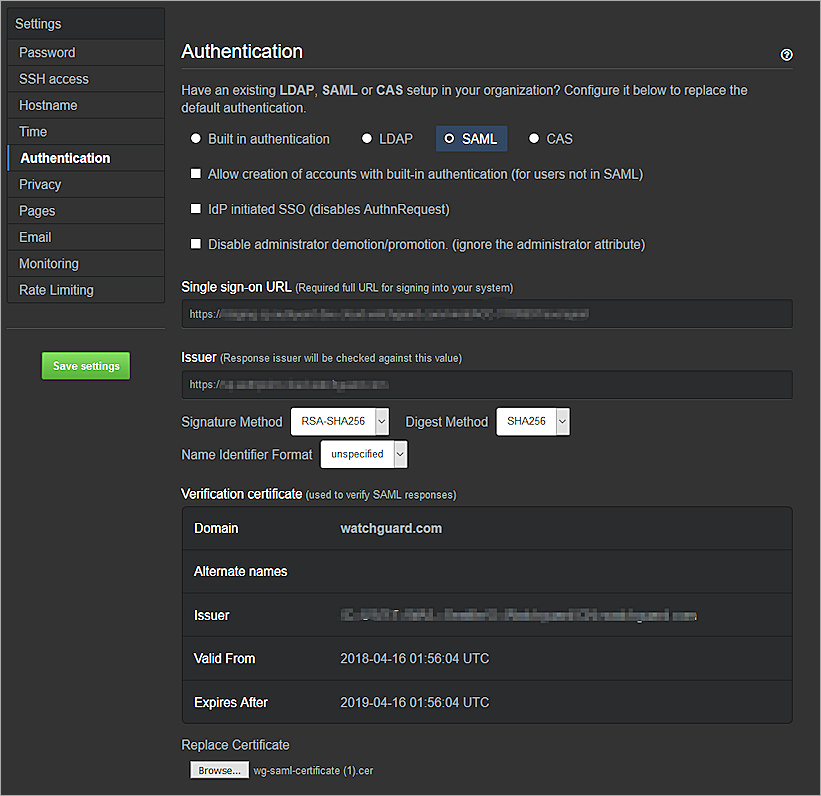Expand the Digest Method dropdown
Screen dimensions: 821x796
click(x=533, y=422)
